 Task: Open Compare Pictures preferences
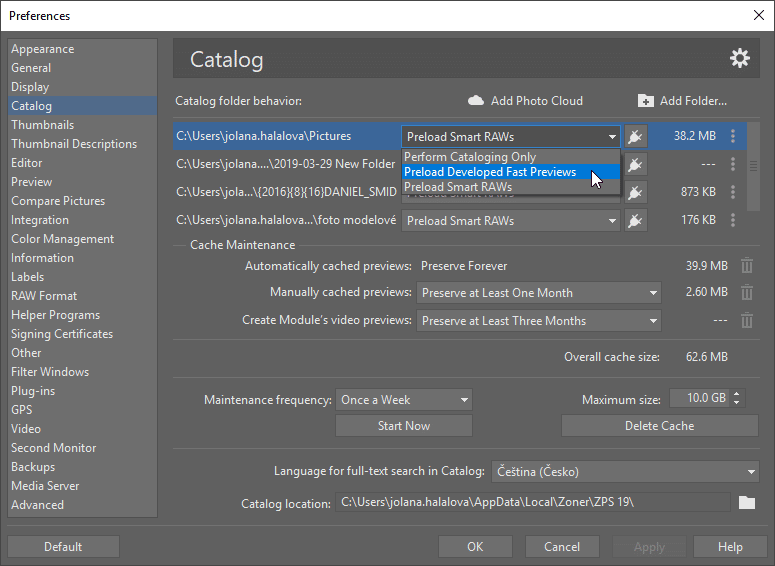[x=83, y=201]
